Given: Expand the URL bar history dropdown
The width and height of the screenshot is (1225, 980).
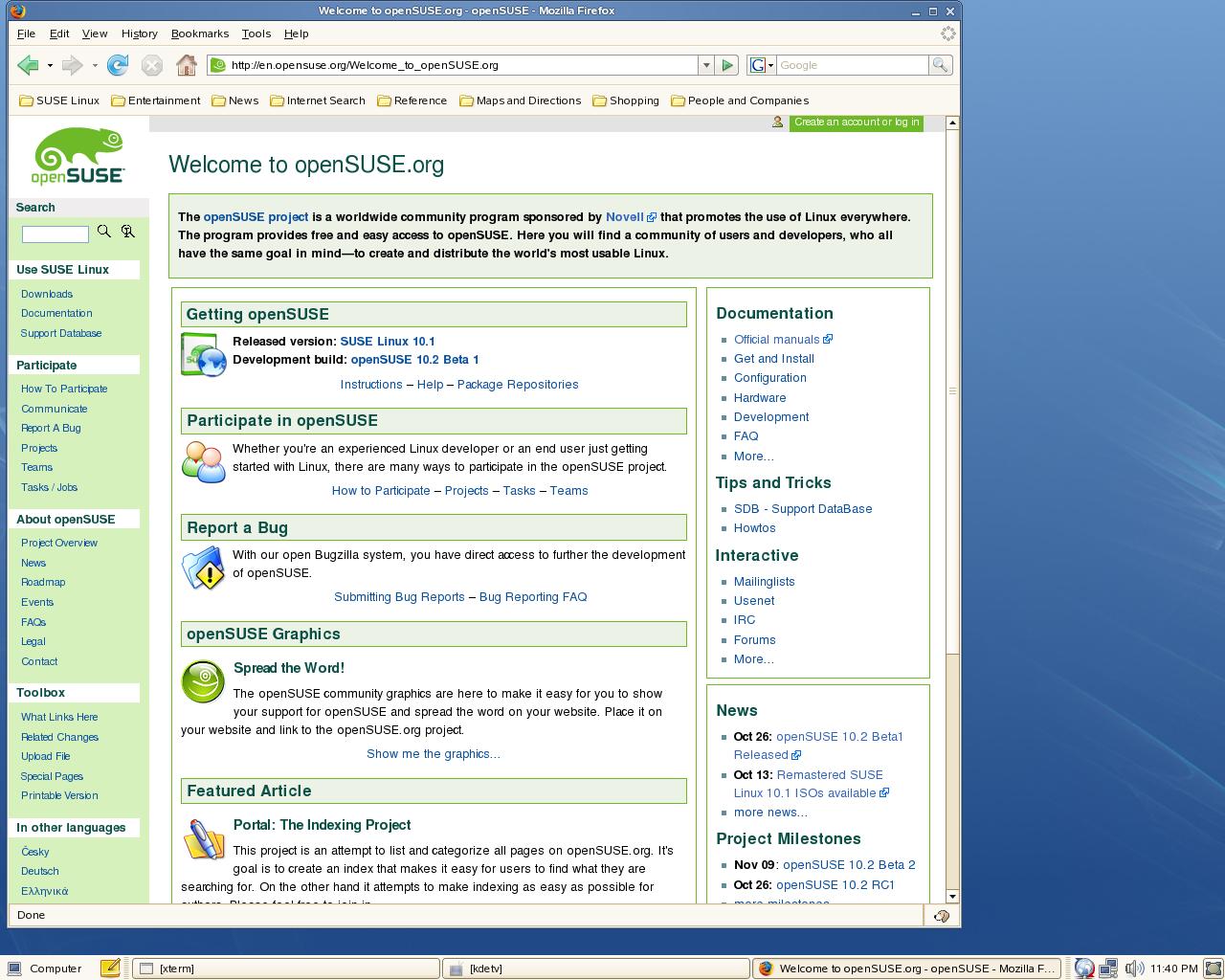Looking at the screenshot, I should click(x=706, y=65).
